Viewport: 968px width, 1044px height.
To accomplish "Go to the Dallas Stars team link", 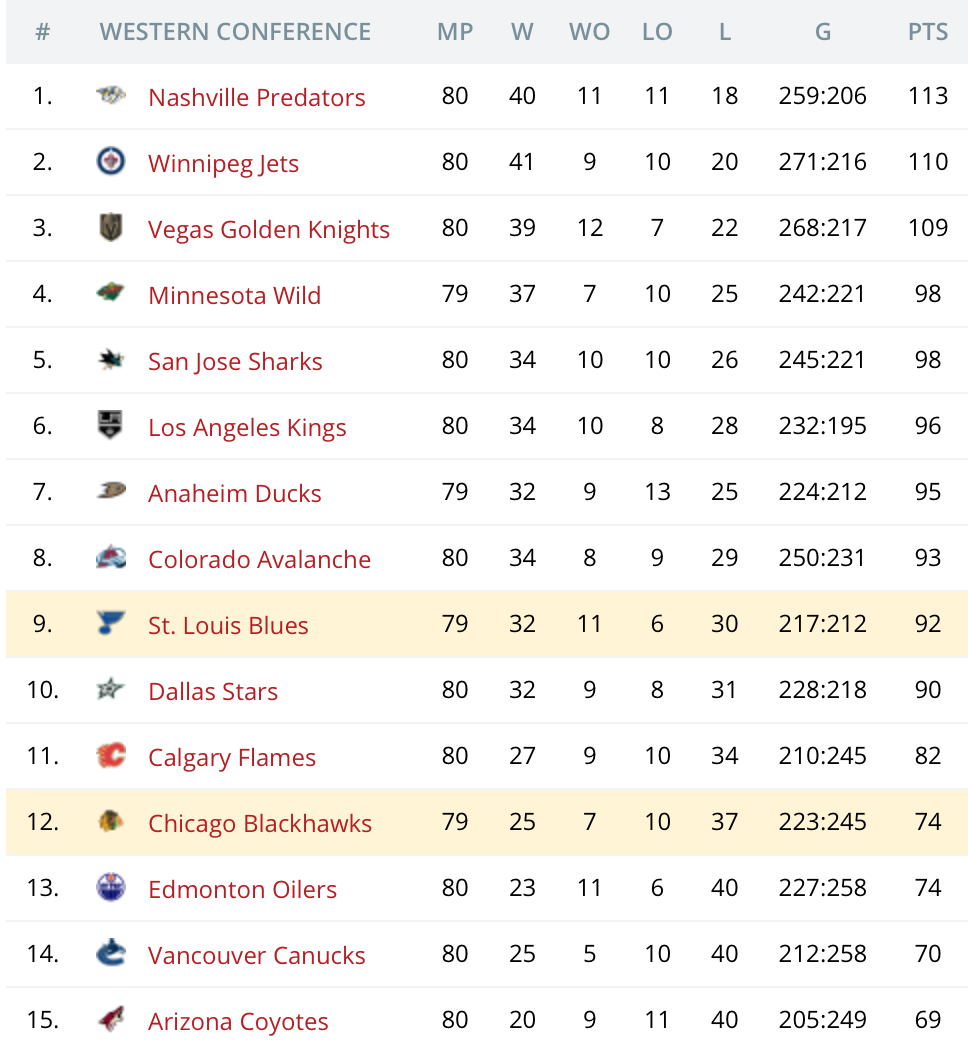I will coord(213,691).
